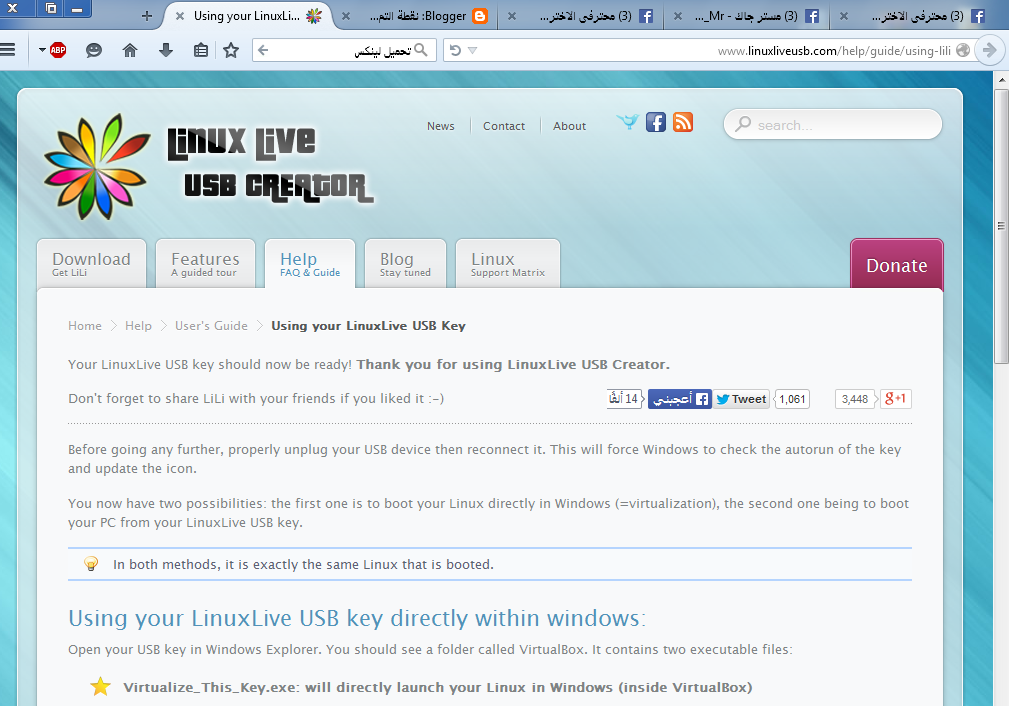
Task: Open the site's Twitter bird icon
Action: [x=628, y=122]
